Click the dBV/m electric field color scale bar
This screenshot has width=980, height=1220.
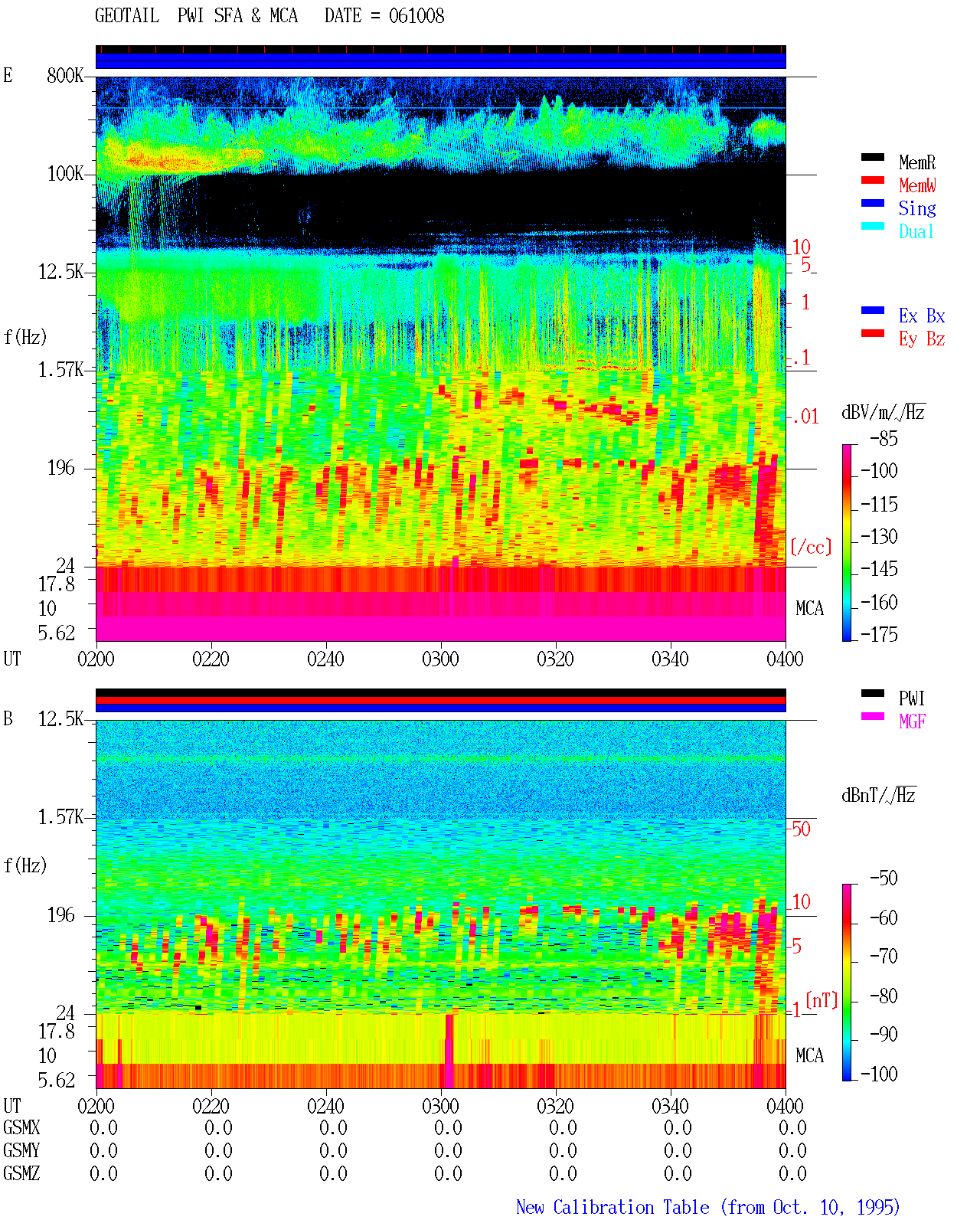click(847, 542)
